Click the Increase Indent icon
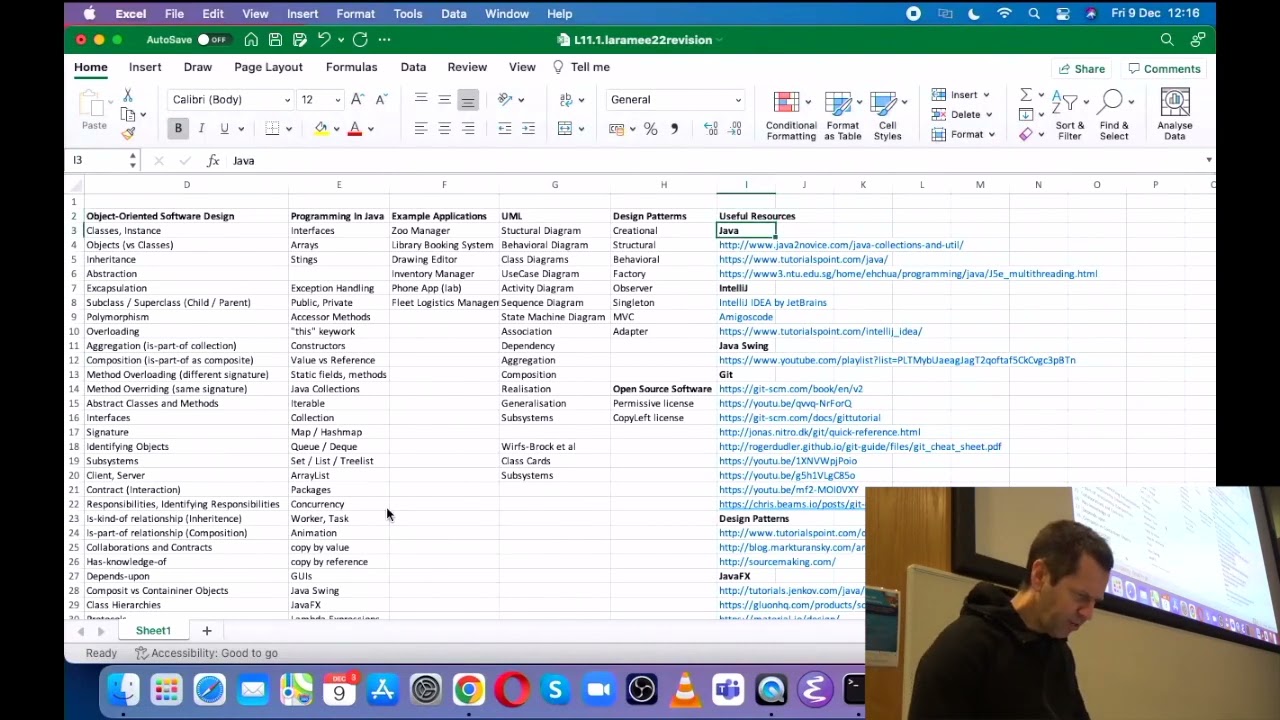1280x720 pixels. tap(528, 129)
